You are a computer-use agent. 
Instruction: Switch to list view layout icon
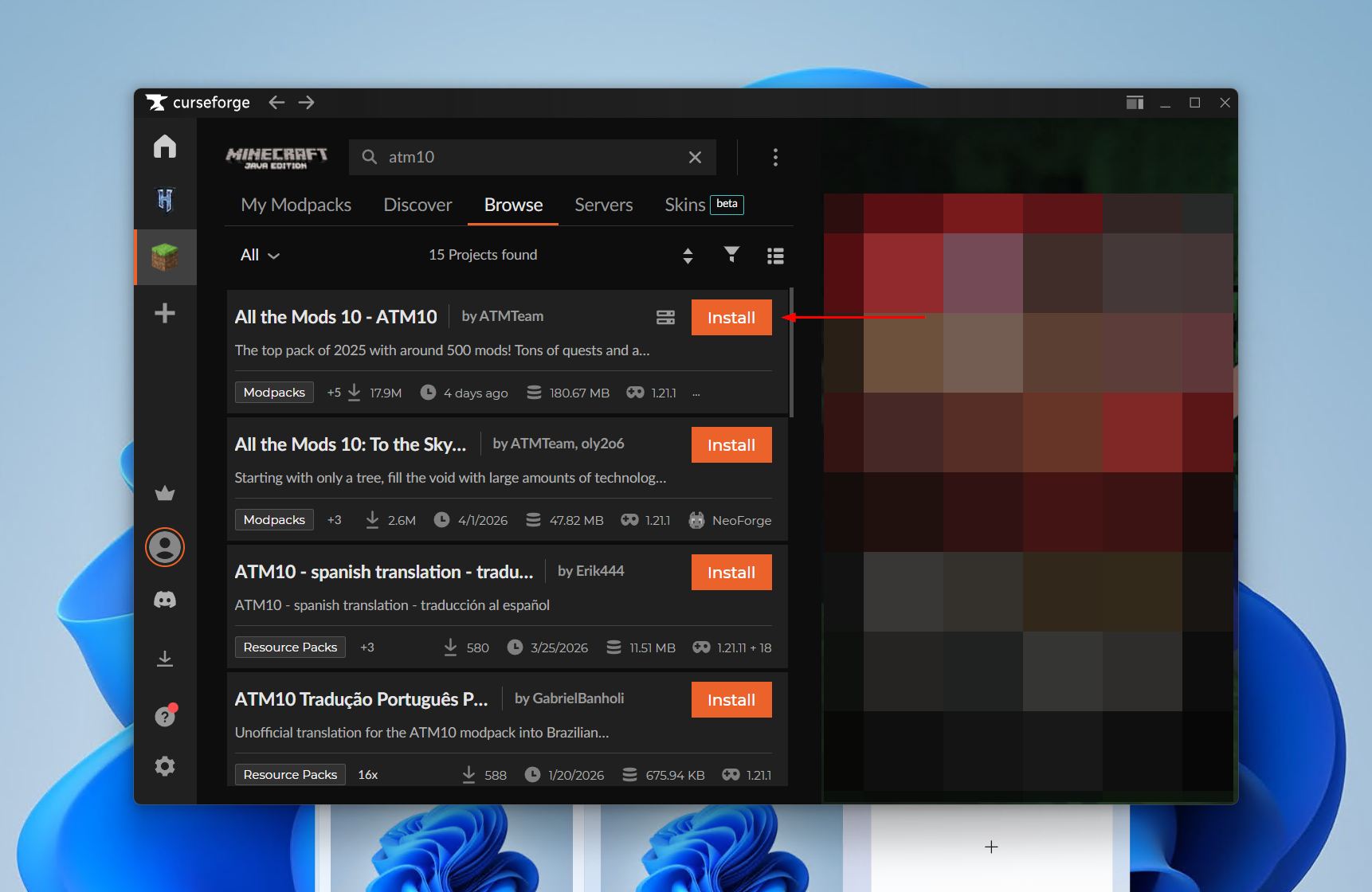(x=775, y=256)
